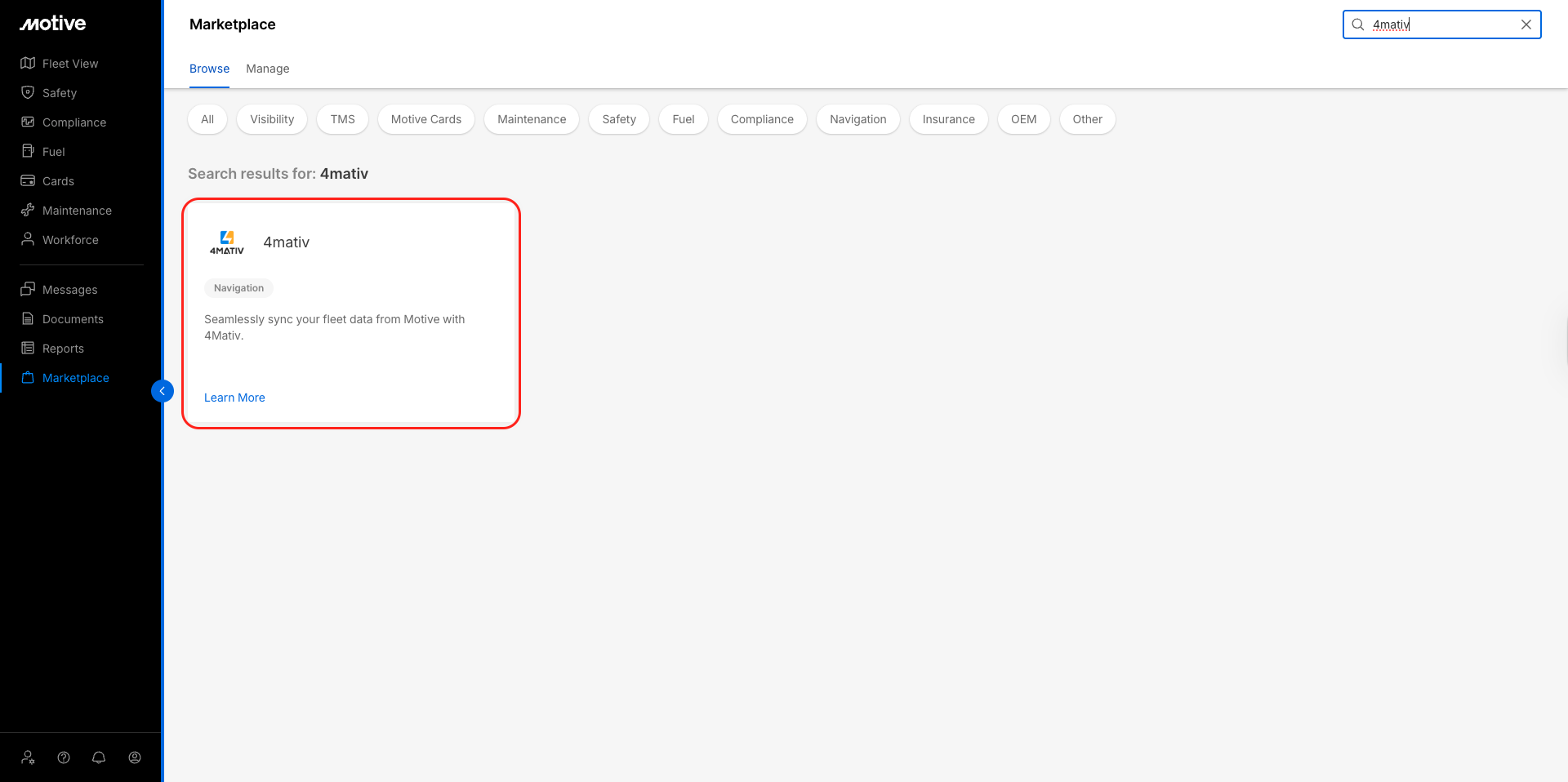Switch to the Manage tab
Image resolution: width=1568 pixels, height=782 pixels.
(268, 69)
